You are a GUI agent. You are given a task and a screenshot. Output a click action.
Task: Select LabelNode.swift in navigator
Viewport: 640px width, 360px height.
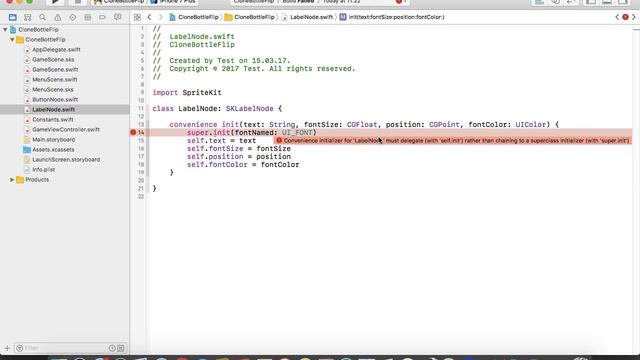point(53,109)
